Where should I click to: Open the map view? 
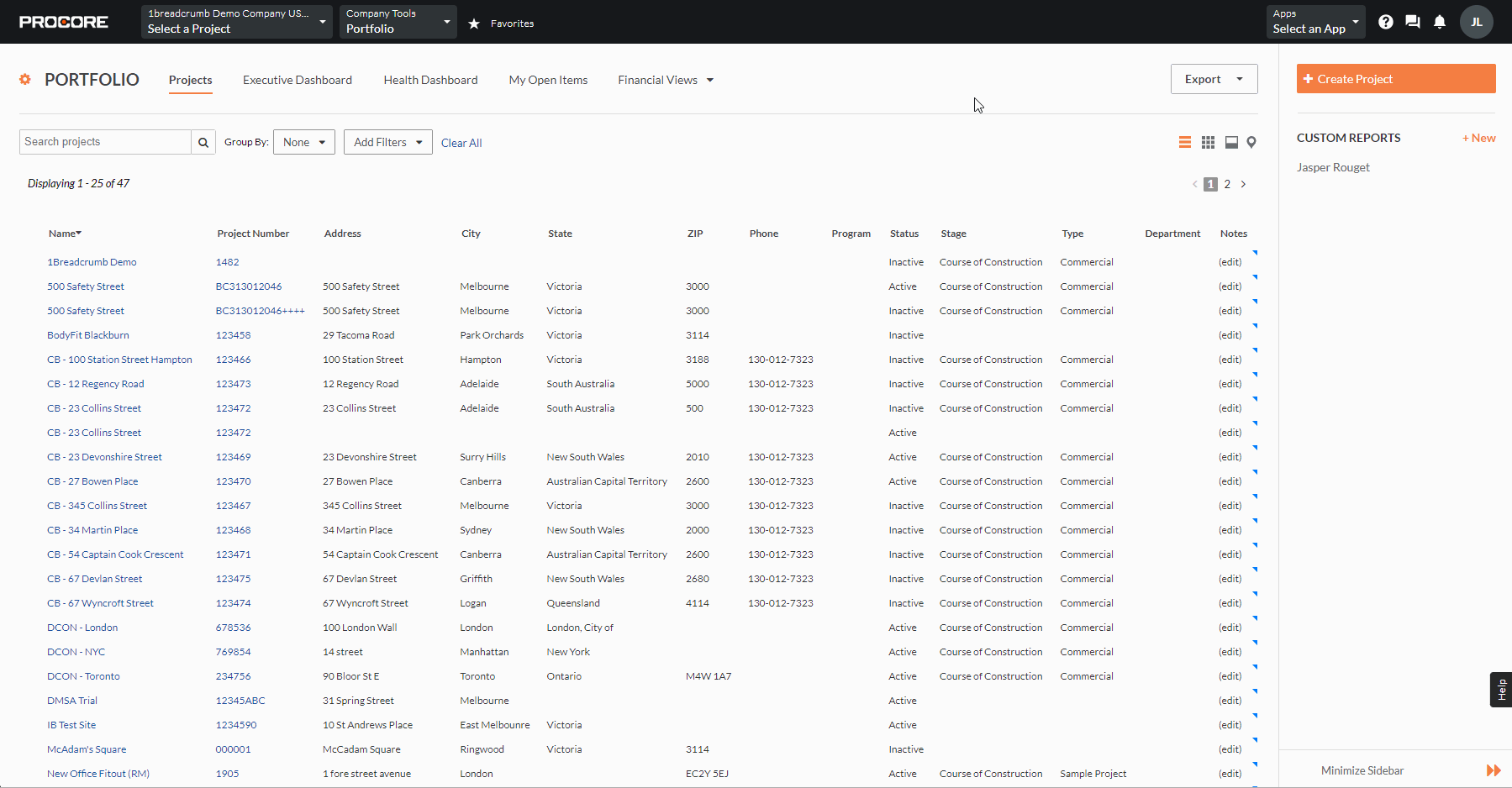pyautogui.click(x=1251, y=142)
